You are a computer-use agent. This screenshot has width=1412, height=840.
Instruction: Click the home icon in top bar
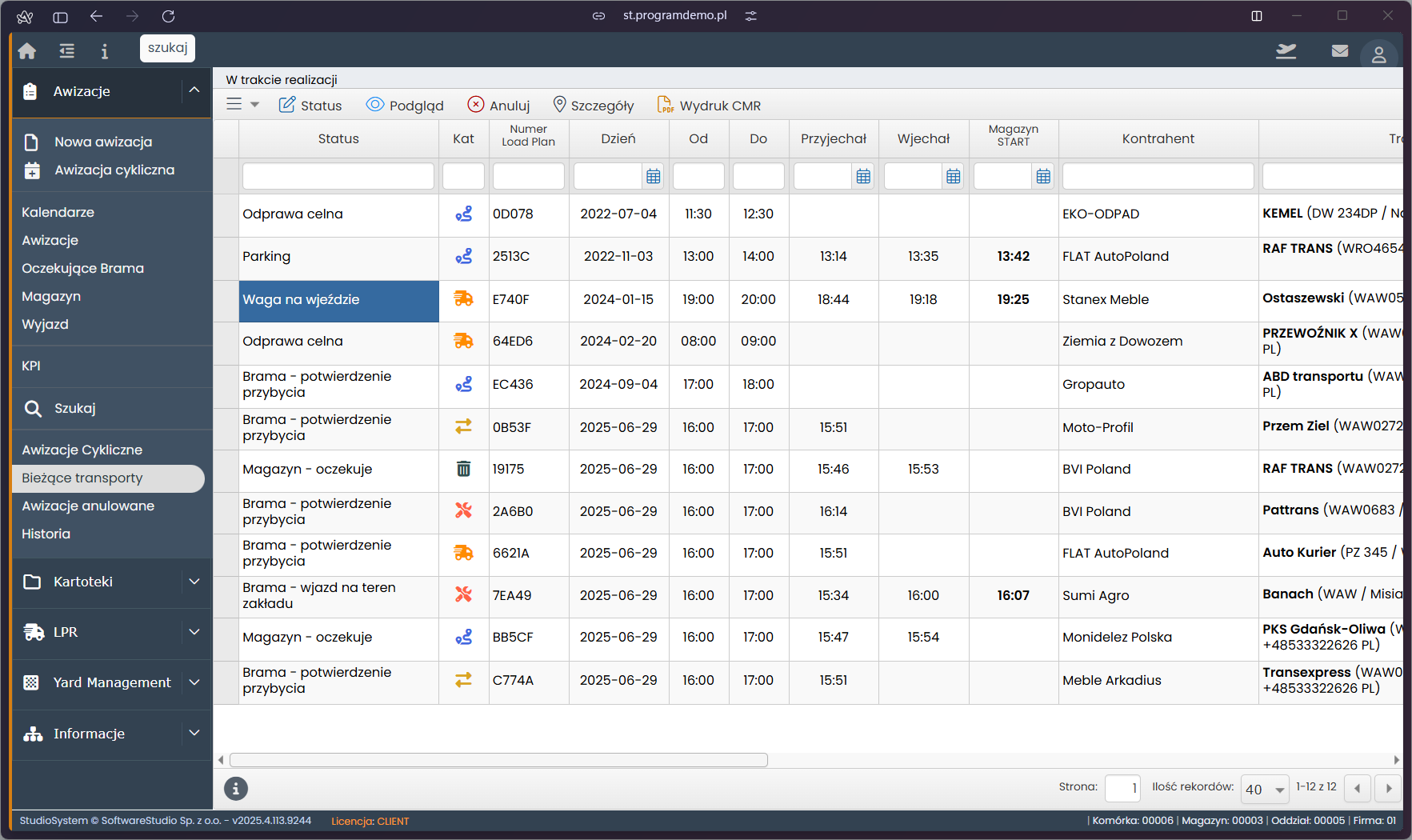[x=27, y=51]
